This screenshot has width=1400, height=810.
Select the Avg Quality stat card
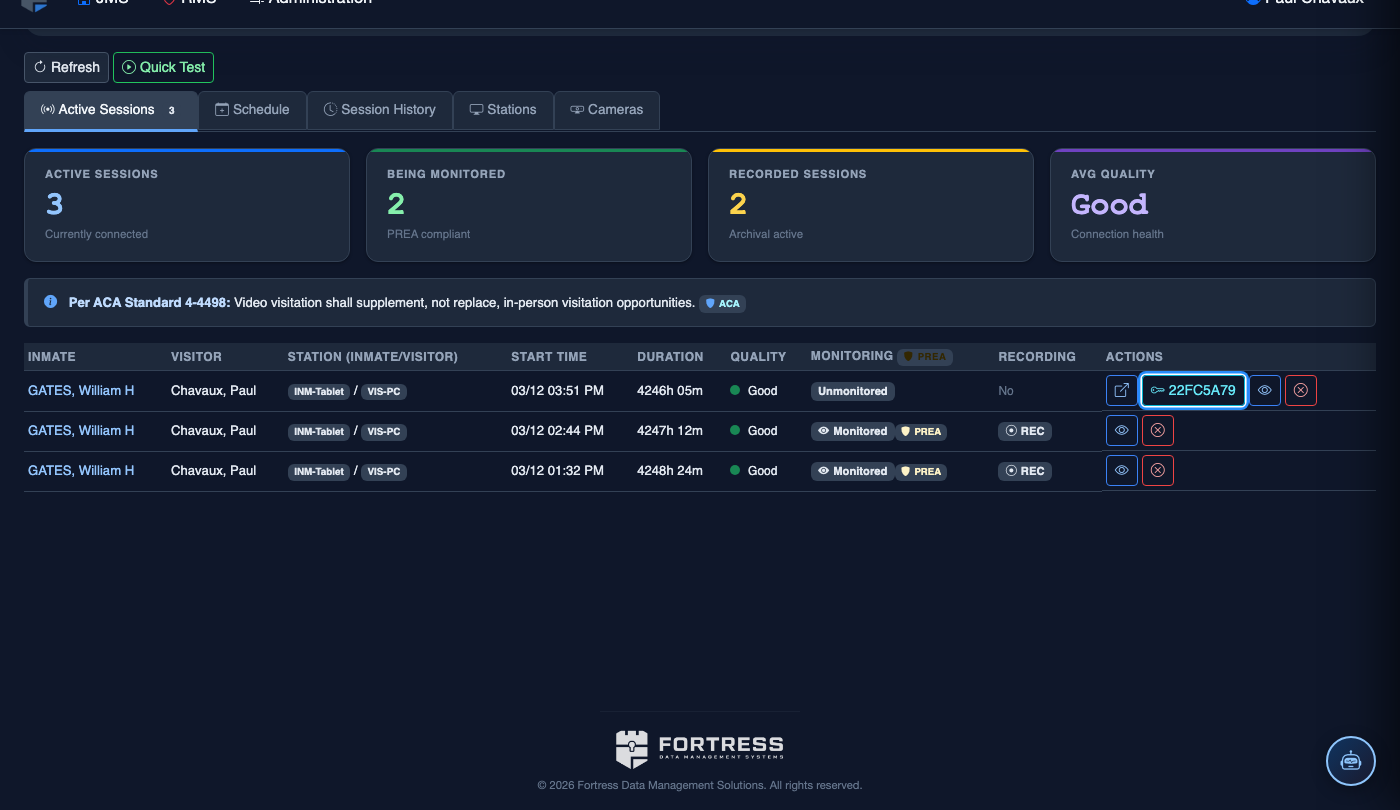pyautogui.click(x=1213, y=205)
